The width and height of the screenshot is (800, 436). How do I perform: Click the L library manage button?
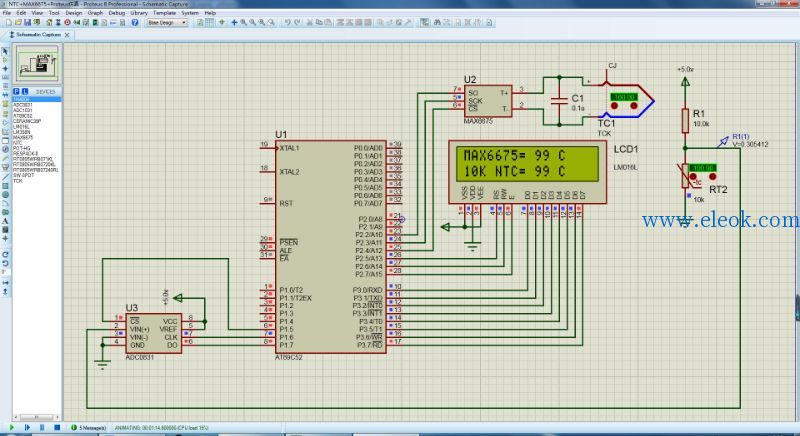point(24,91)
